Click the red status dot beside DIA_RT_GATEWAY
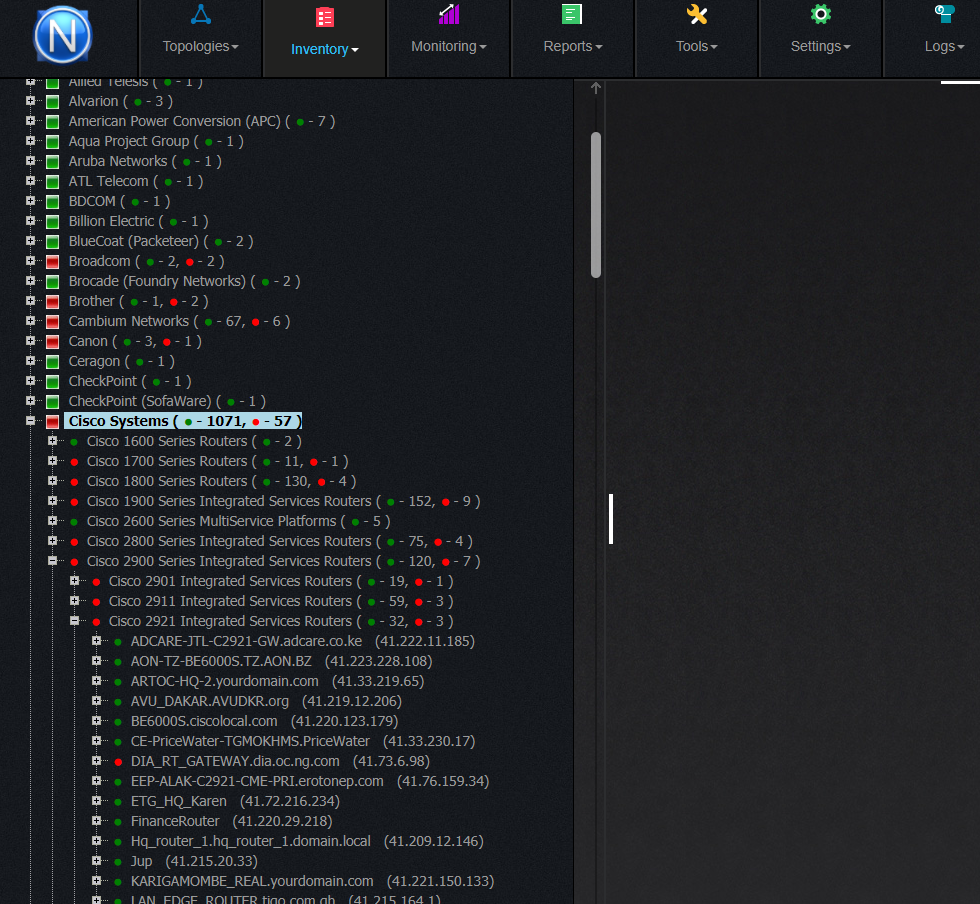This screenshot has height=904, width=980. [x=118, y=762]
